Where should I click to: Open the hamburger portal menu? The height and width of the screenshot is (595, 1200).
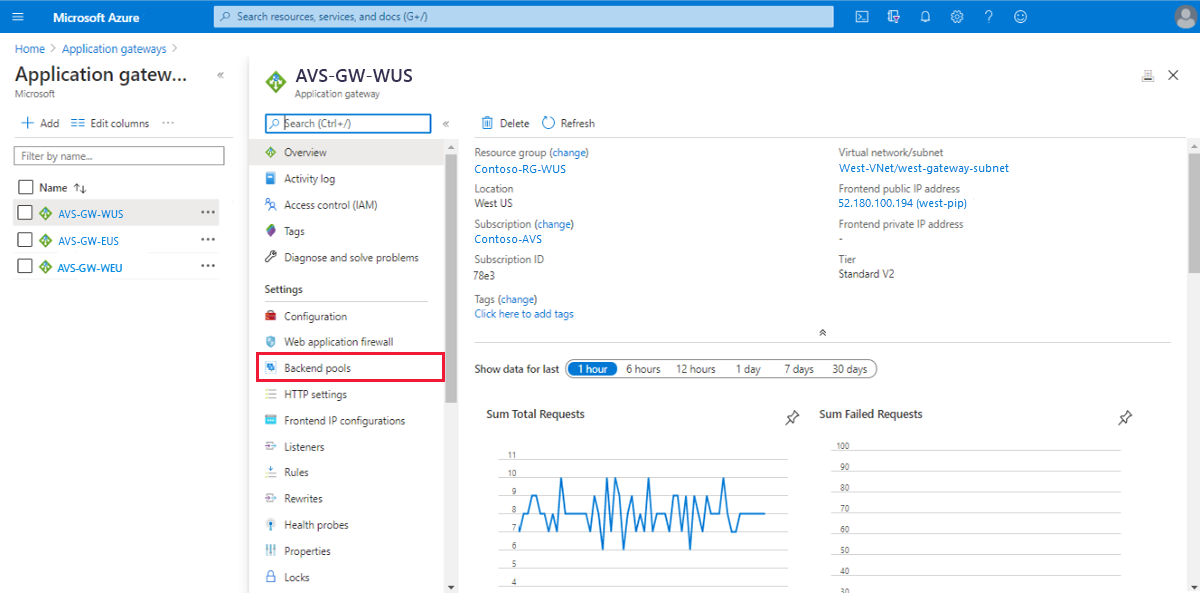pyautogui.click(x=17, y=17)
